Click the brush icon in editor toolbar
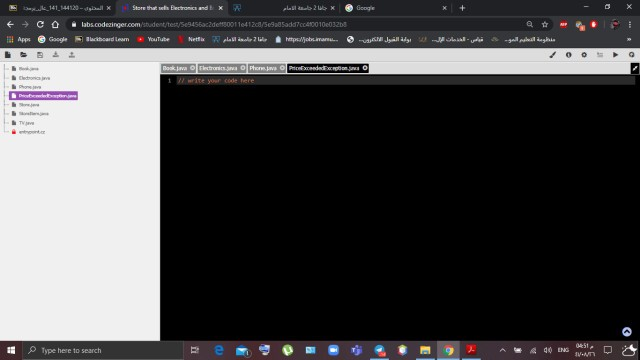The width and height of the screenshot is (640, 360). coord(552,55)
